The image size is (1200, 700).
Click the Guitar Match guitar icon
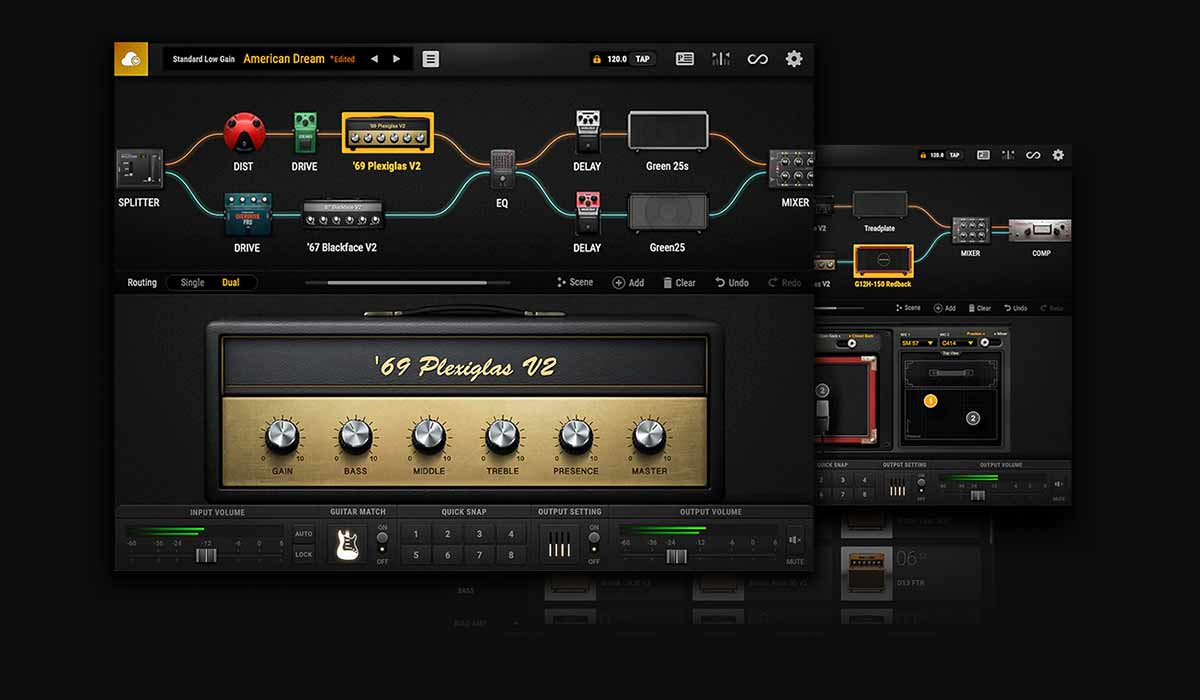tap(348, 543)
